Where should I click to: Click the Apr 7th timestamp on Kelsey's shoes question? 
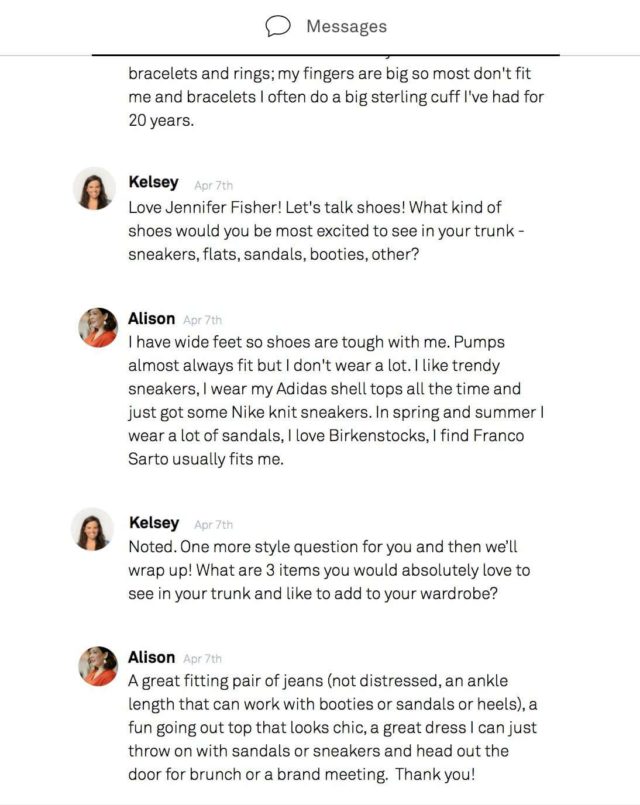click(x=213, y=185)
